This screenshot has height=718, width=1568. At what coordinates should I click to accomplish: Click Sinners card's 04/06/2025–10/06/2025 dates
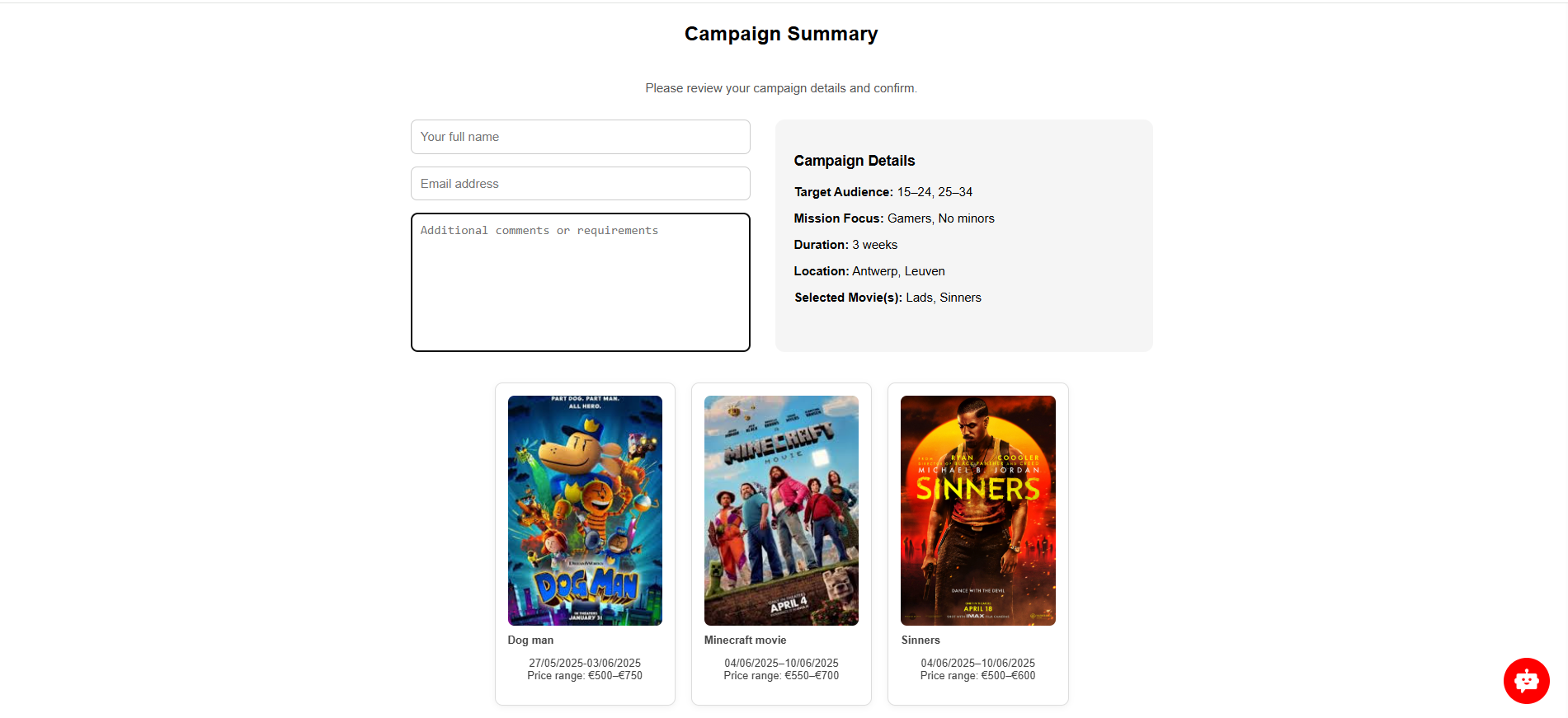[977, 663]
